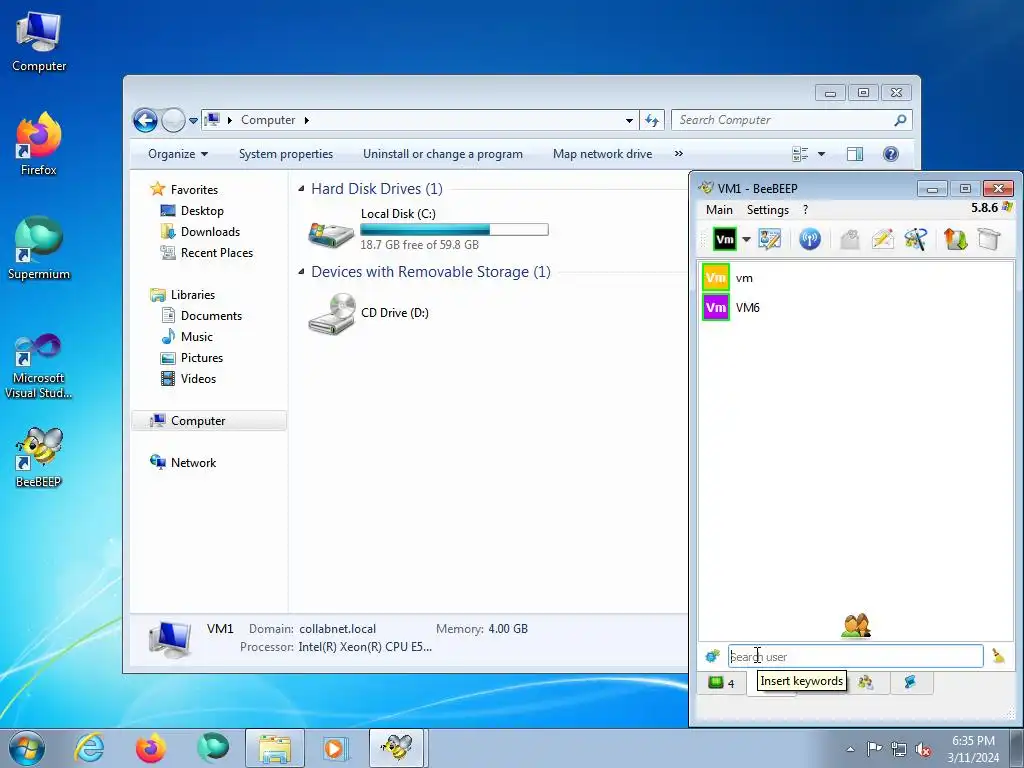Viewport: 1024px width, 768px height.
Task: Open the edit profile icon in BeeBEEP toolbar
Action: (770, 239)
